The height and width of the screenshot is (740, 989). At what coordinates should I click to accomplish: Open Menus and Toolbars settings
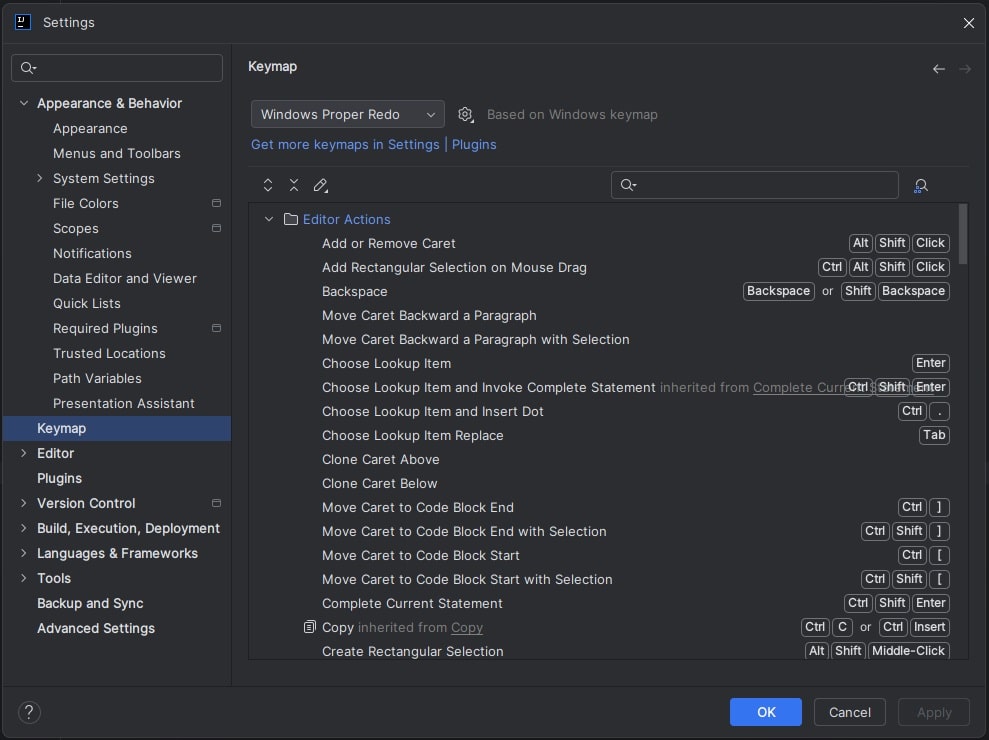click(117, 153)
